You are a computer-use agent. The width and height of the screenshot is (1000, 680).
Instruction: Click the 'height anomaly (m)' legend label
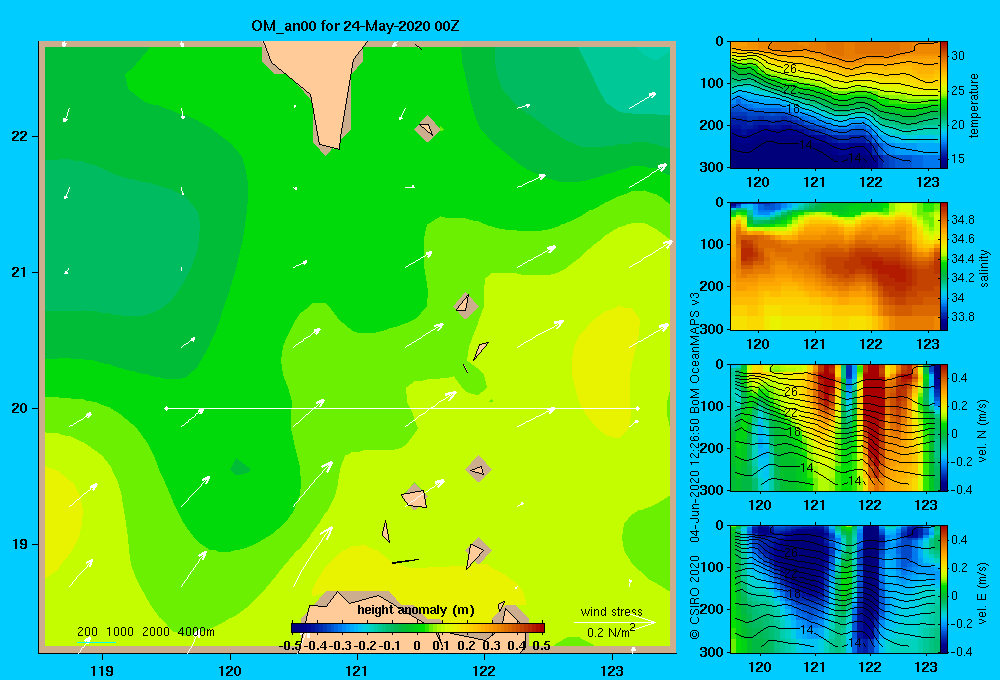pyautogui.click(x=416, y=610)
